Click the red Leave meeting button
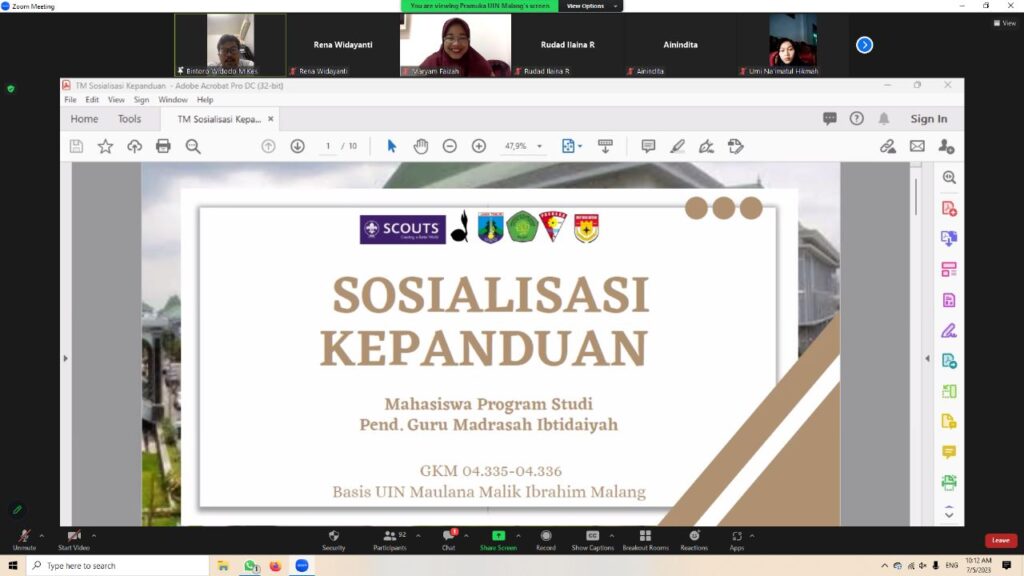This screenshot has height=576, width=1024. (1000, 540)
